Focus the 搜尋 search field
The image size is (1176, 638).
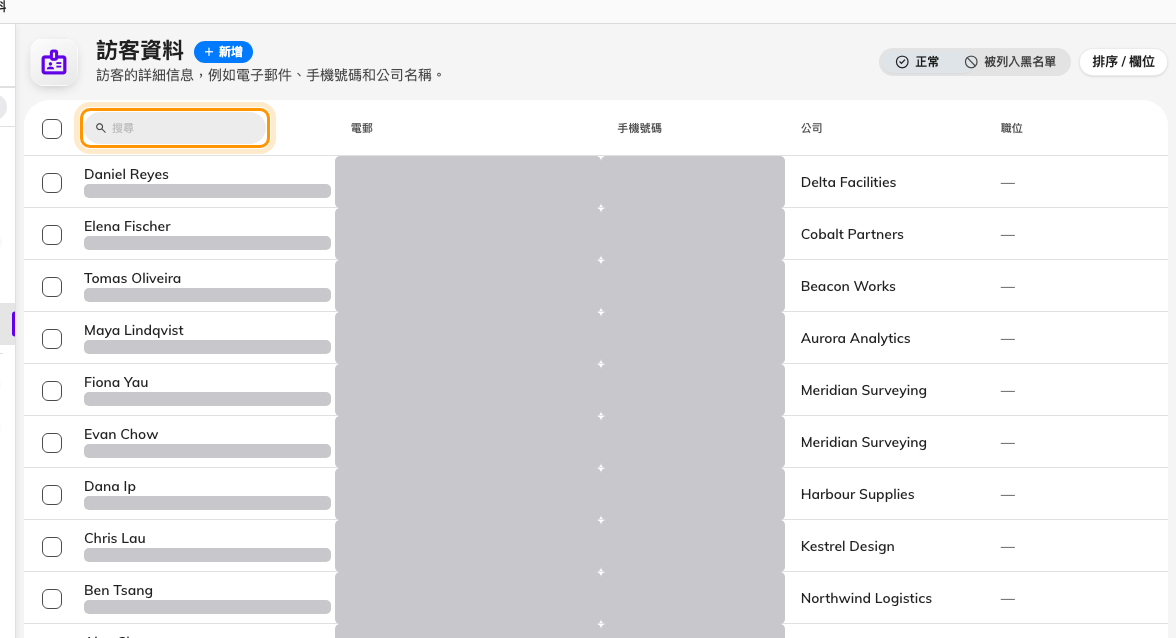click(176, 128)
